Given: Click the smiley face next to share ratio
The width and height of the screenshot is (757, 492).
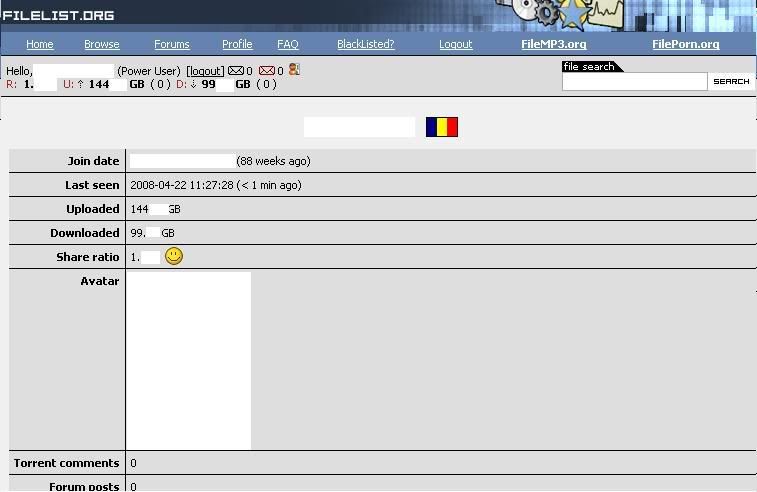Looking at the screenshot, I should point(174,256).
